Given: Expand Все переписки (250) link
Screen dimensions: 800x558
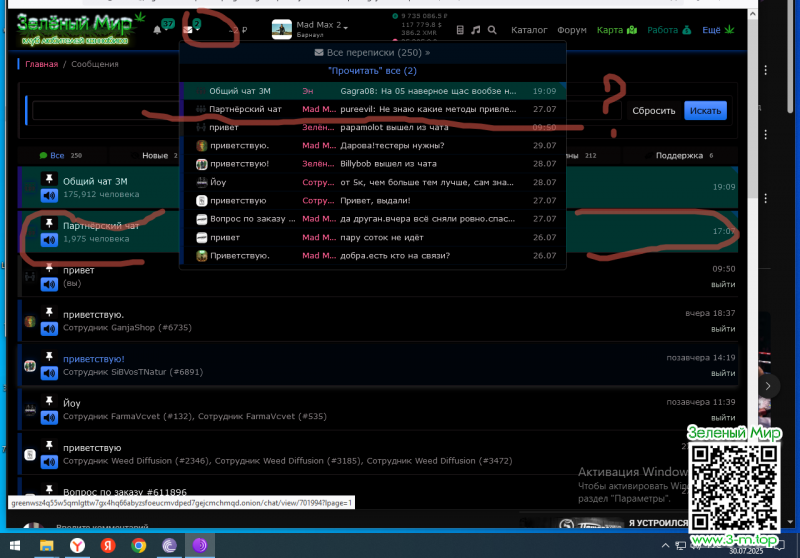Looking at the screenshot, I should pos(372,52).
